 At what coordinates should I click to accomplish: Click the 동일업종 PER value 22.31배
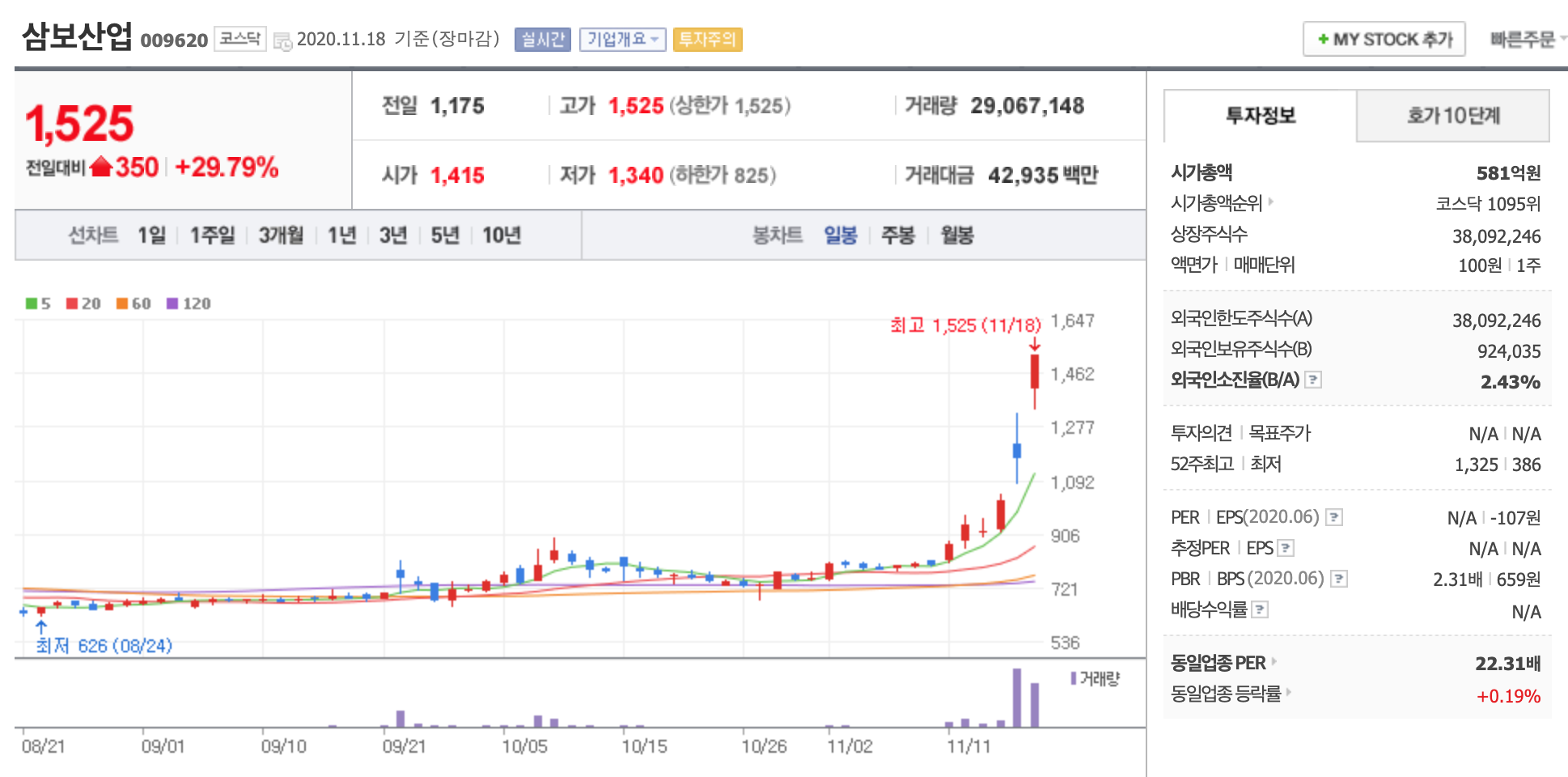pos(1507,664)
